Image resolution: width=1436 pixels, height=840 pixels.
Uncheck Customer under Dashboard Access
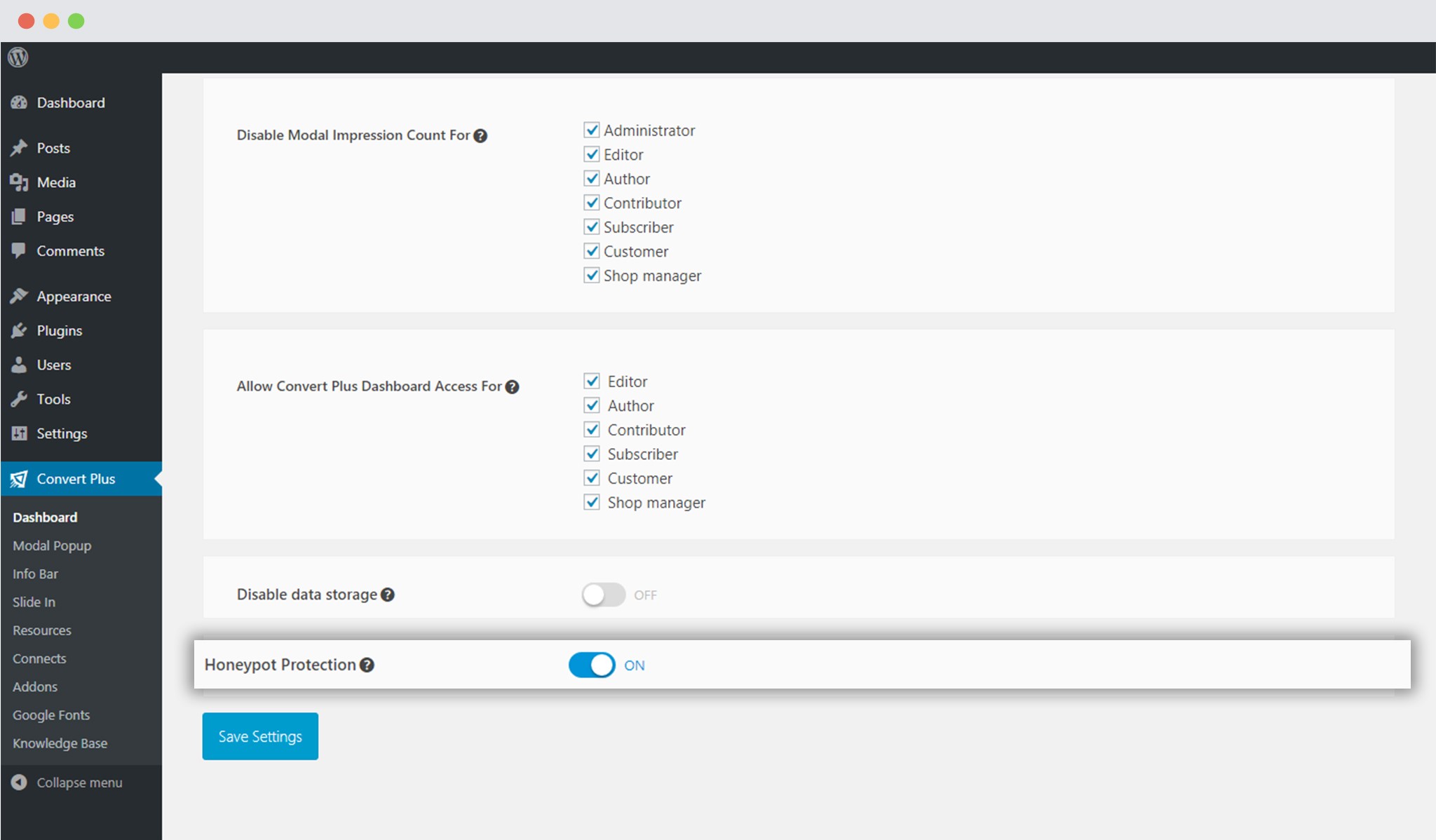tap(592, 478)
